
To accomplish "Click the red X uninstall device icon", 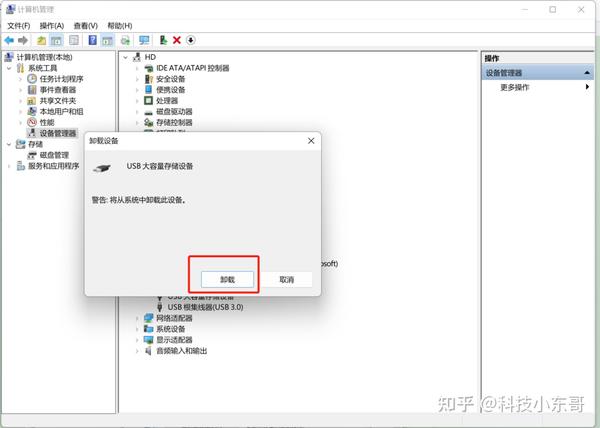I will tap(177, 40).
